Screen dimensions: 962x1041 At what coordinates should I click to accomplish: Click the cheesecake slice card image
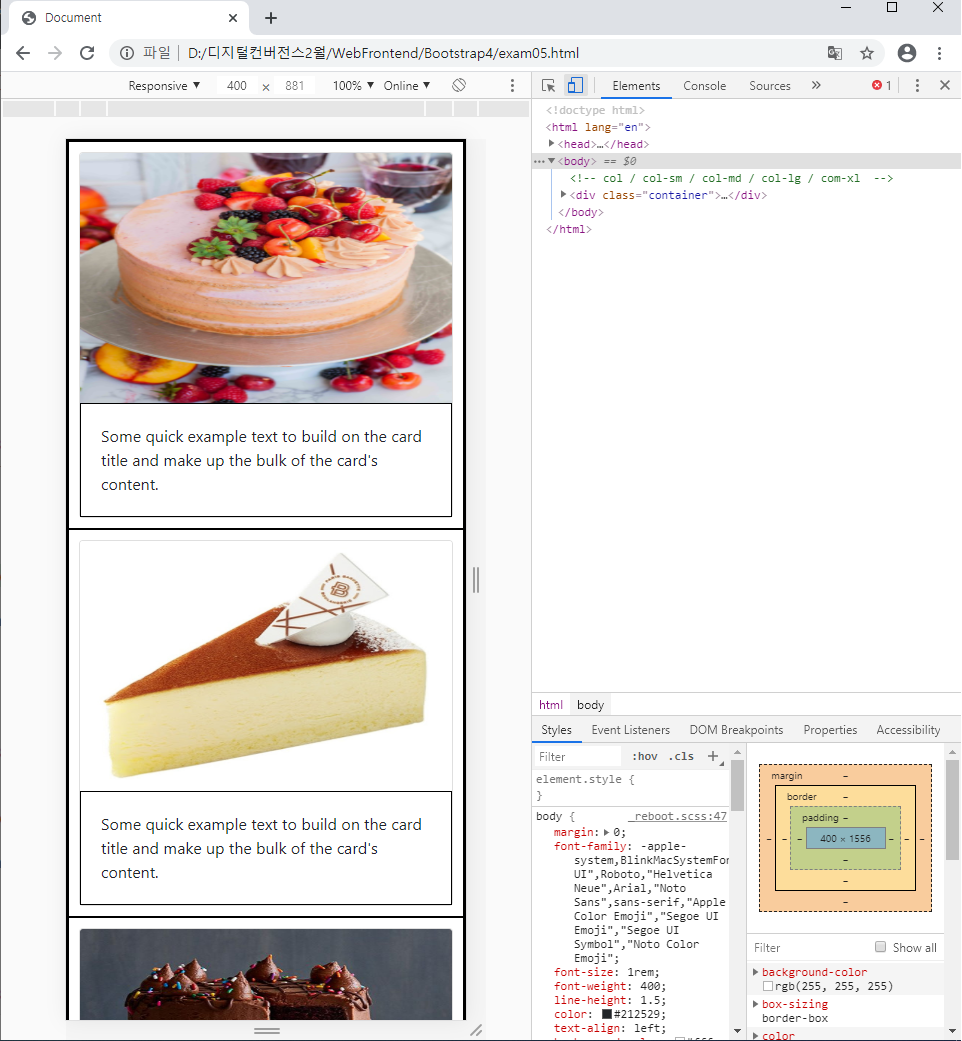click(266, 665)
